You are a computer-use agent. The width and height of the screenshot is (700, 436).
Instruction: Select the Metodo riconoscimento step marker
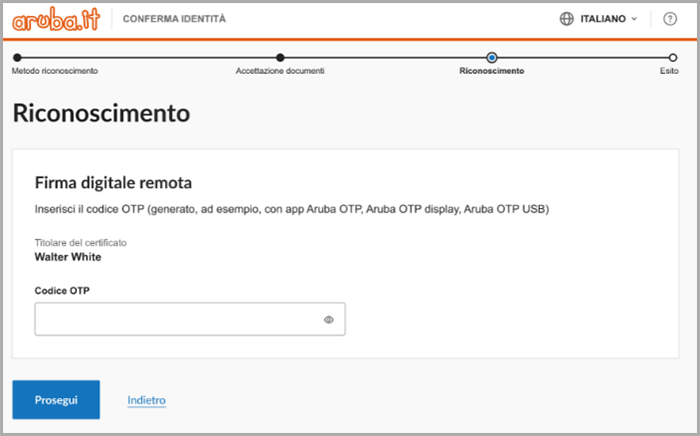[17, 58]
